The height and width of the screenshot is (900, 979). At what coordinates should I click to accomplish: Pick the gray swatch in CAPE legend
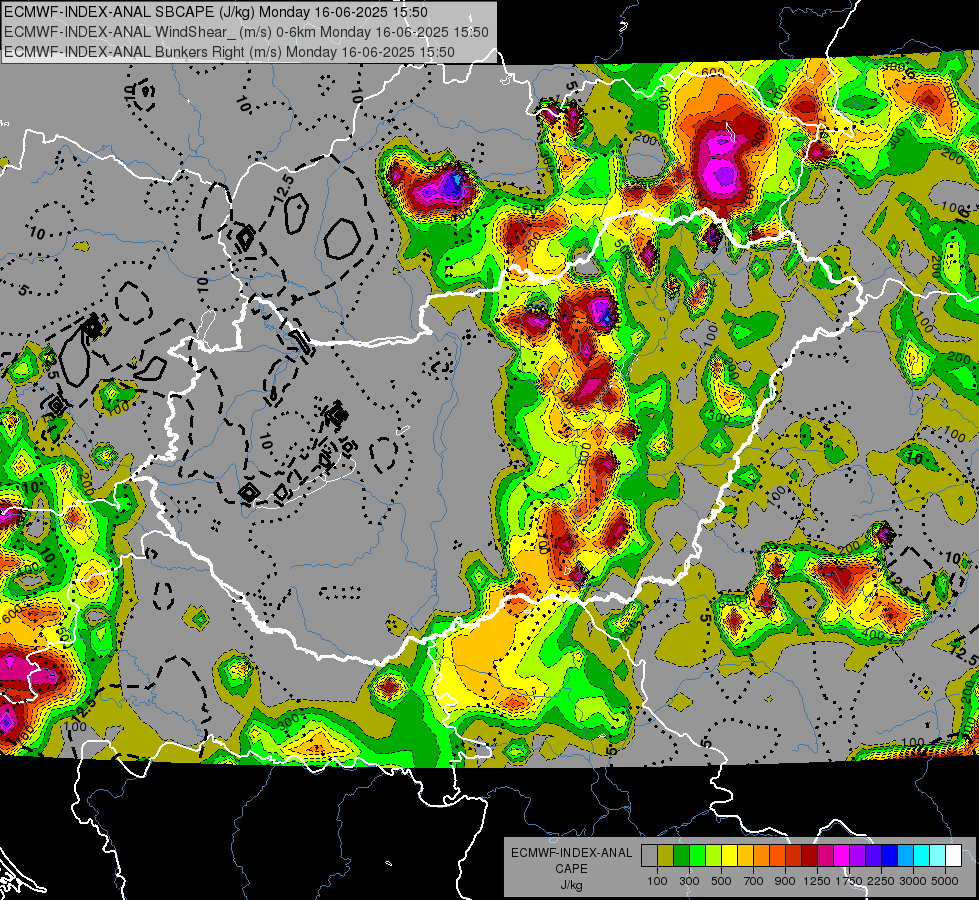point(649,856)
